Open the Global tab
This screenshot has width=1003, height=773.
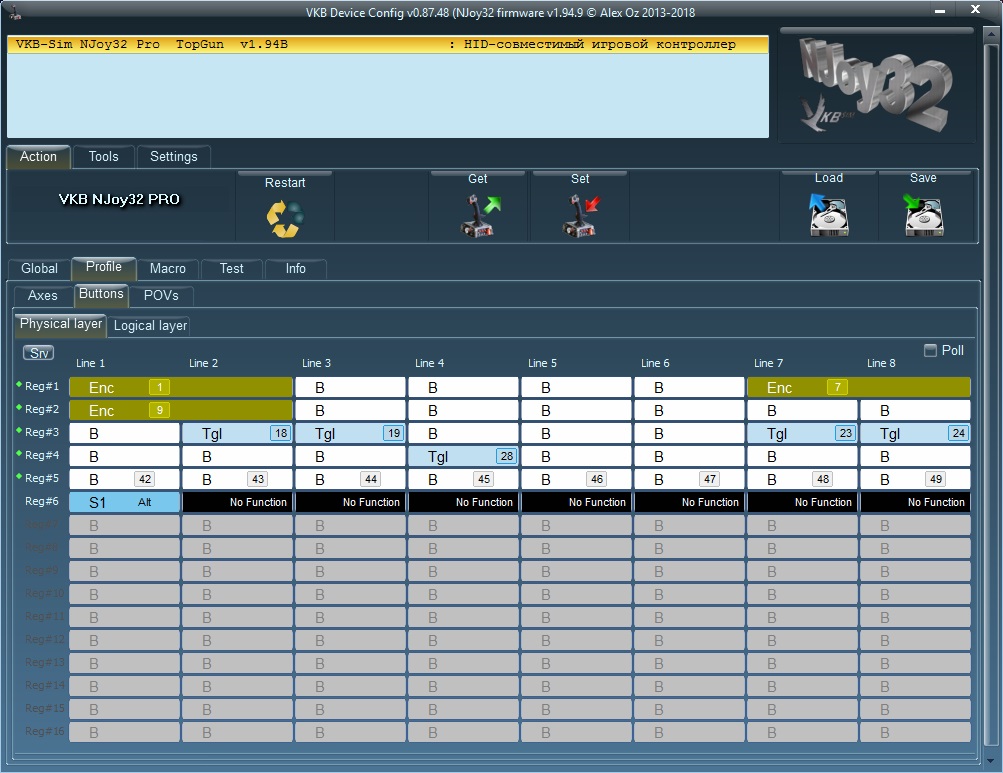[40, 268]
